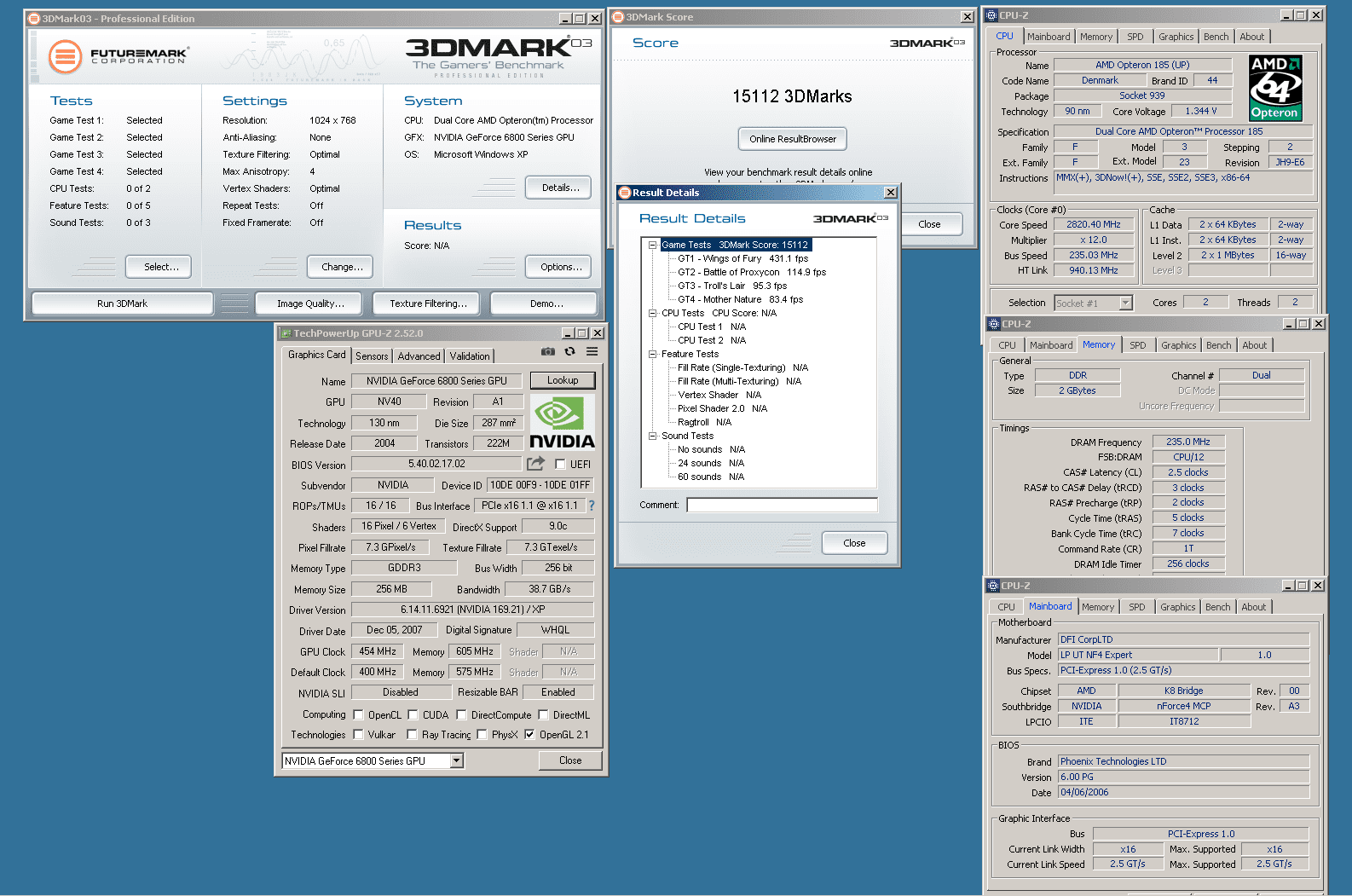This screenshot has width=1352, height=896.
Task: Toggle the OpenGL 2.1 checkbox
Action: tap(529, 735)
